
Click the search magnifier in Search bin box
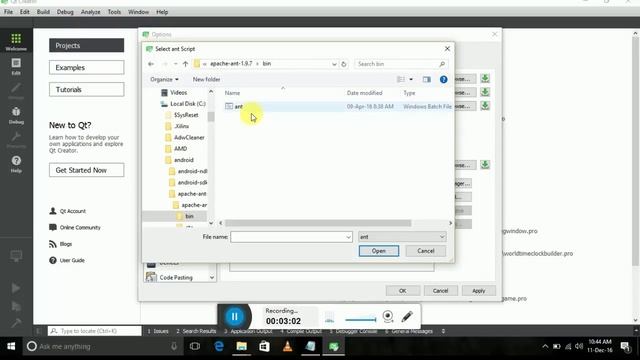442,64
